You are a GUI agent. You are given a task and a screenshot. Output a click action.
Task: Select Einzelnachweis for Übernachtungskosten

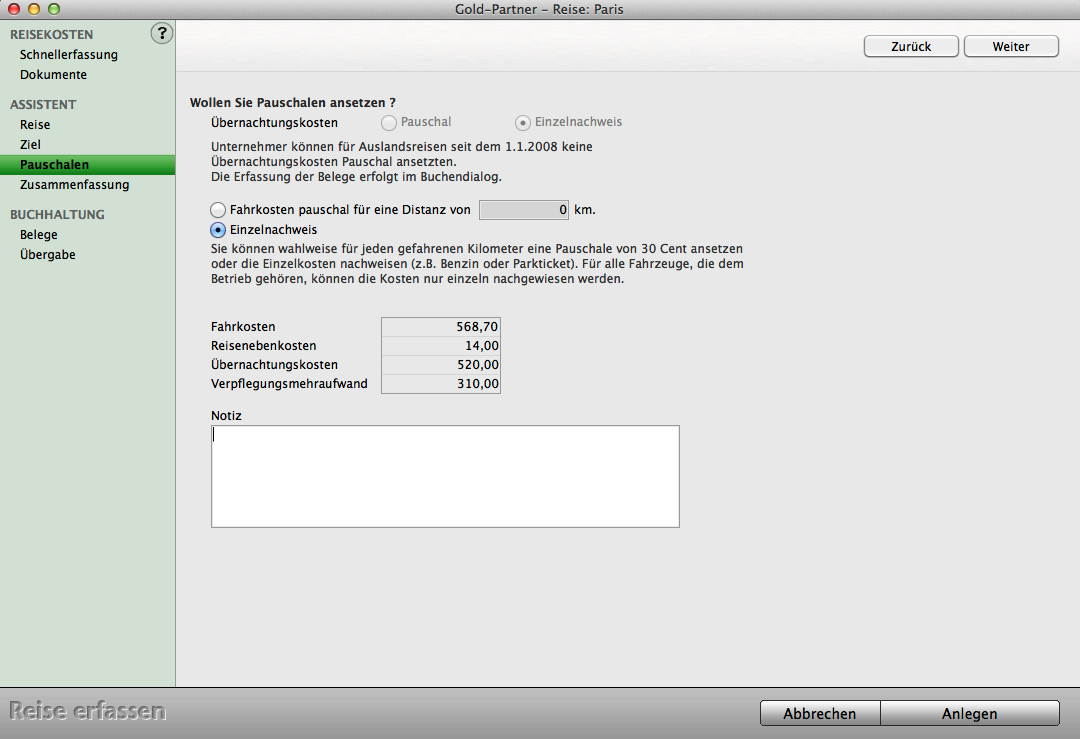[x=523, y=122]
